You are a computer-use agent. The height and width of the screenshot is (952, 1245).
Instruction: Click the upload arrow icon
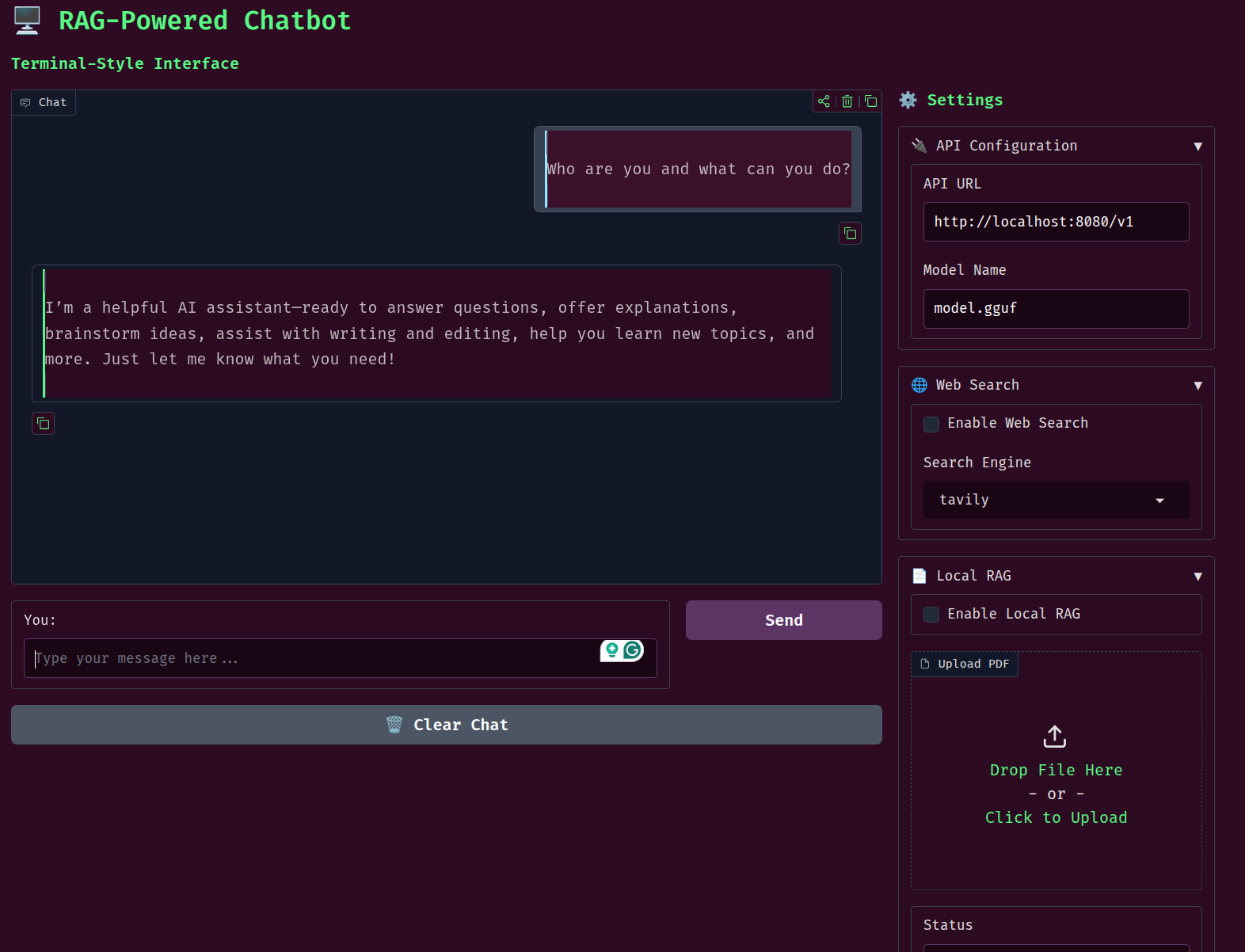[x=1055, y=737]
